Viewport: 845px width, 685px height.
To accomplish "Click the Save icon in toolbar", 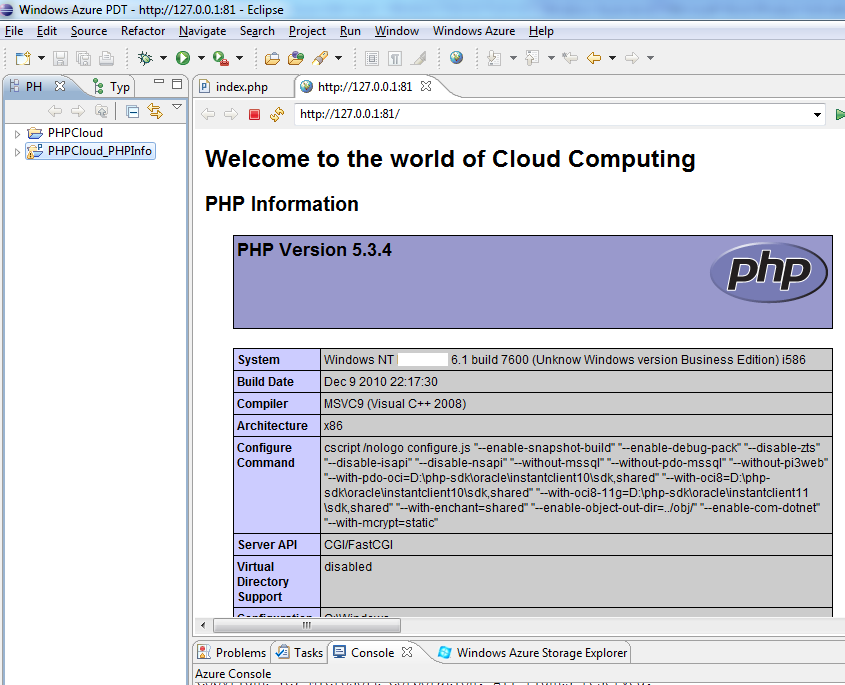I will (x=60, y=58).
